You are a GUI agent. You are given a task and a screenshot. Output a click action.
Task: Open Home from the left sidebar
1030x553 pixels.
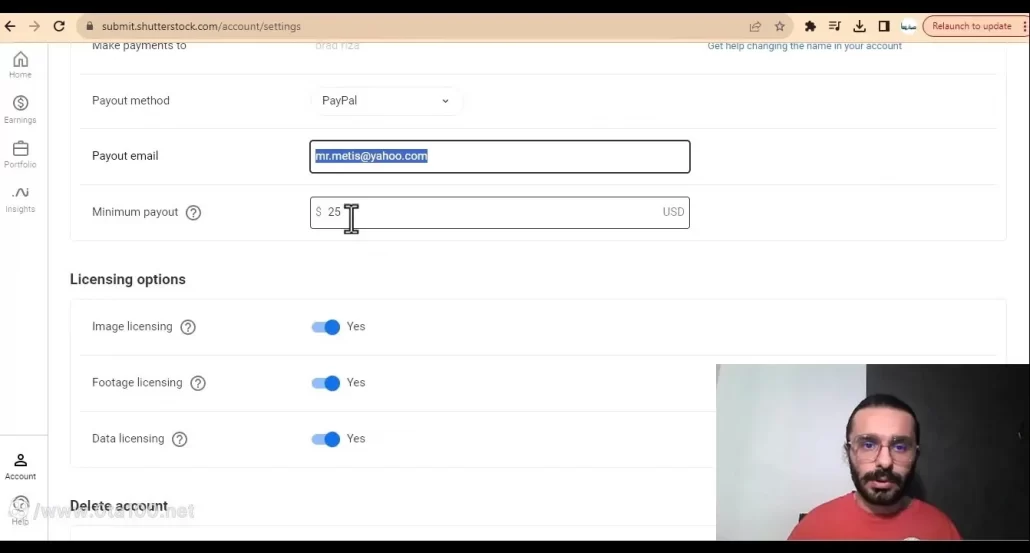point(20,64)
